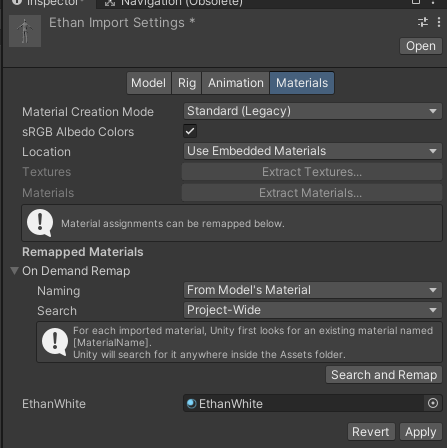Click the EthanWhite object picker circle icon

pos(433,403)
